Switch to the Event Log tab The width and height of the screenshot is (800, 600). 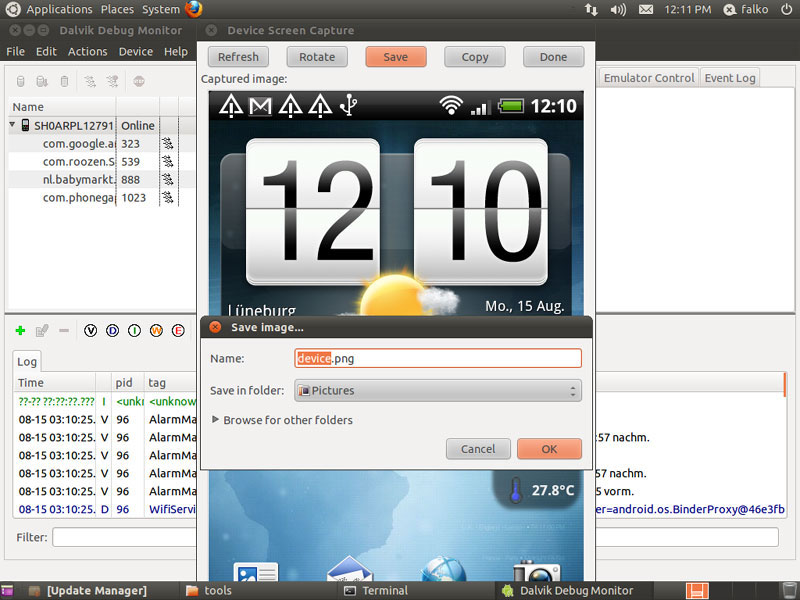pyautogui.click(x=730, y=78)
